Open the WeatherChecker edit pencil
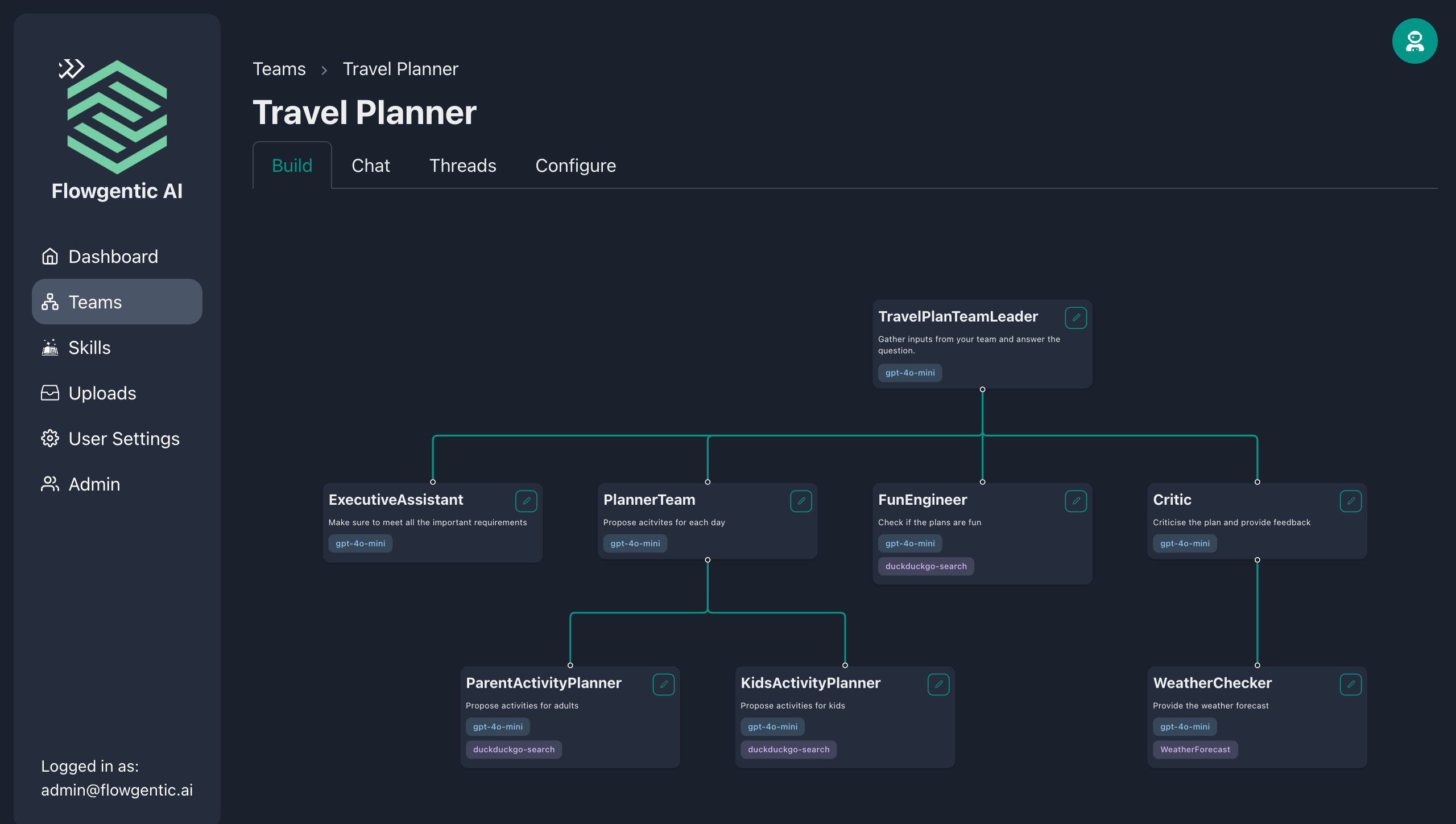 click(x=1350, y=684)
